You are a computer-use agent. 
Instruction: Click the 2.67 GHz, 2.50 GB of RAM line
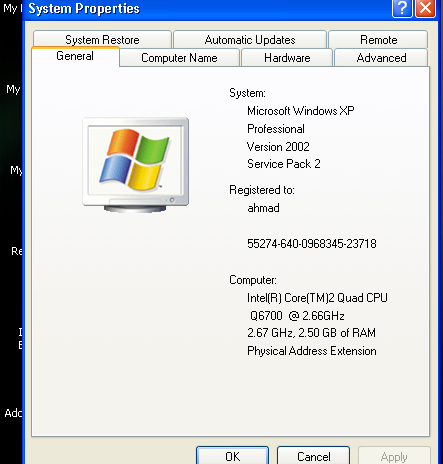point(311,333)
